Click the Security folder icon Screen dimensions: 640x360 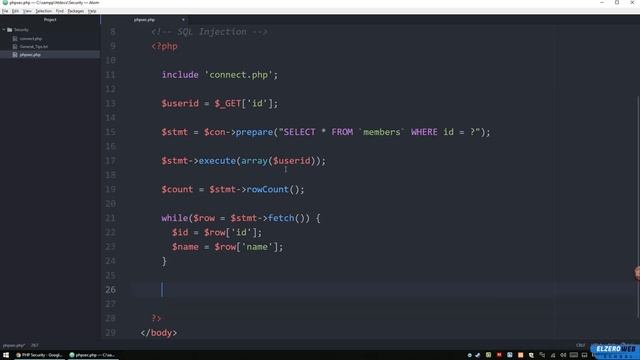pos(10,30)
